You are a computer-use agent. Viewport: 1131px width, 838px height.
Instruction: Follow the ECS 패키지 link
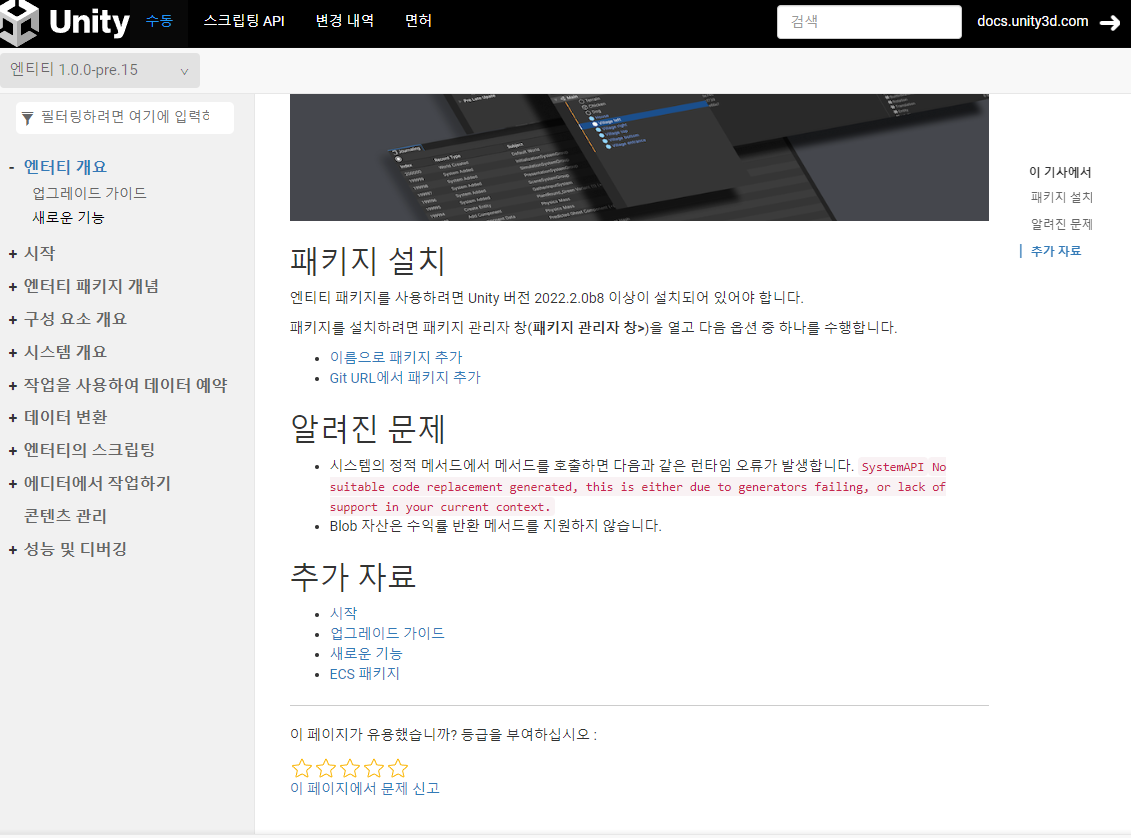click(364, 674)
